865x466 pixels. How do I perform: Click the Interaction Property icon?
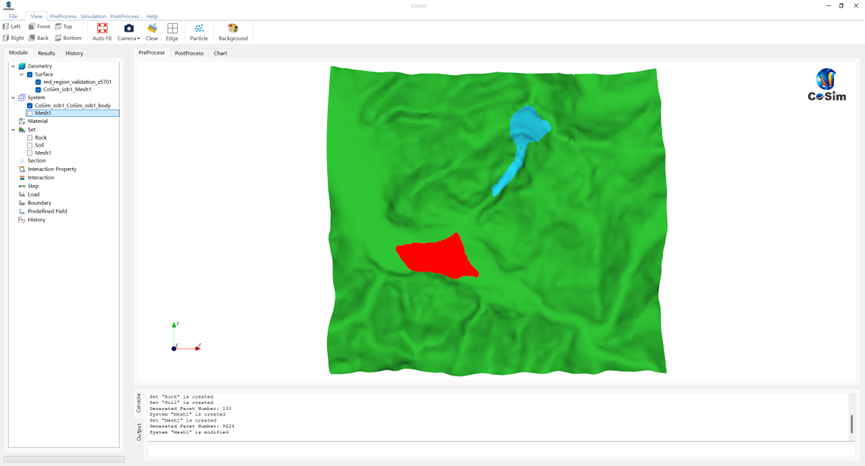tap(22, 169)
